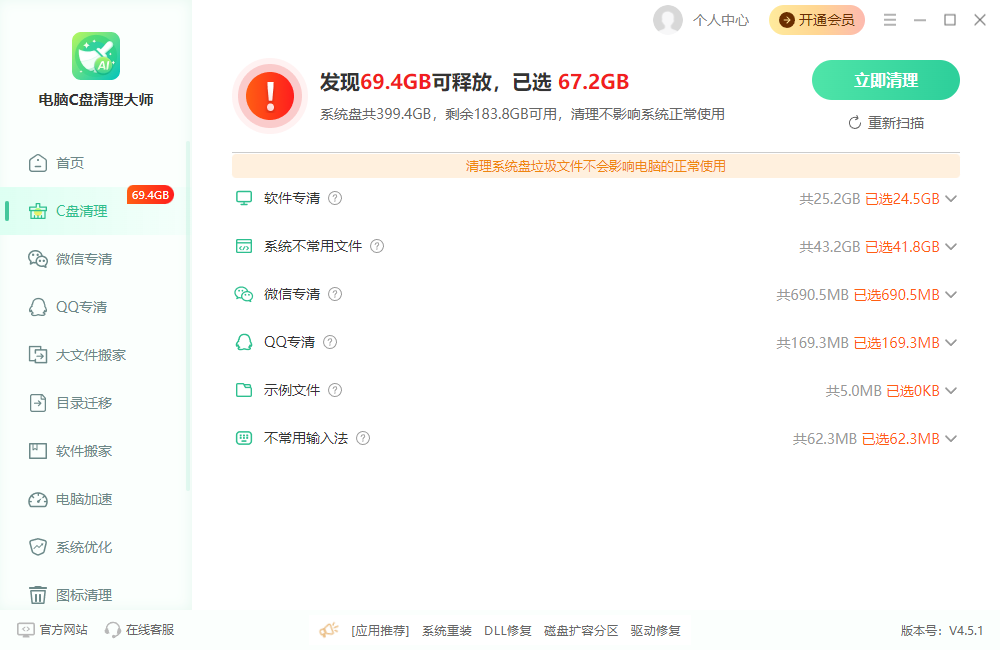Click the sidebar vertical scrollbar
Viewport: 1000px width, 650px height.
click(188, 316)
